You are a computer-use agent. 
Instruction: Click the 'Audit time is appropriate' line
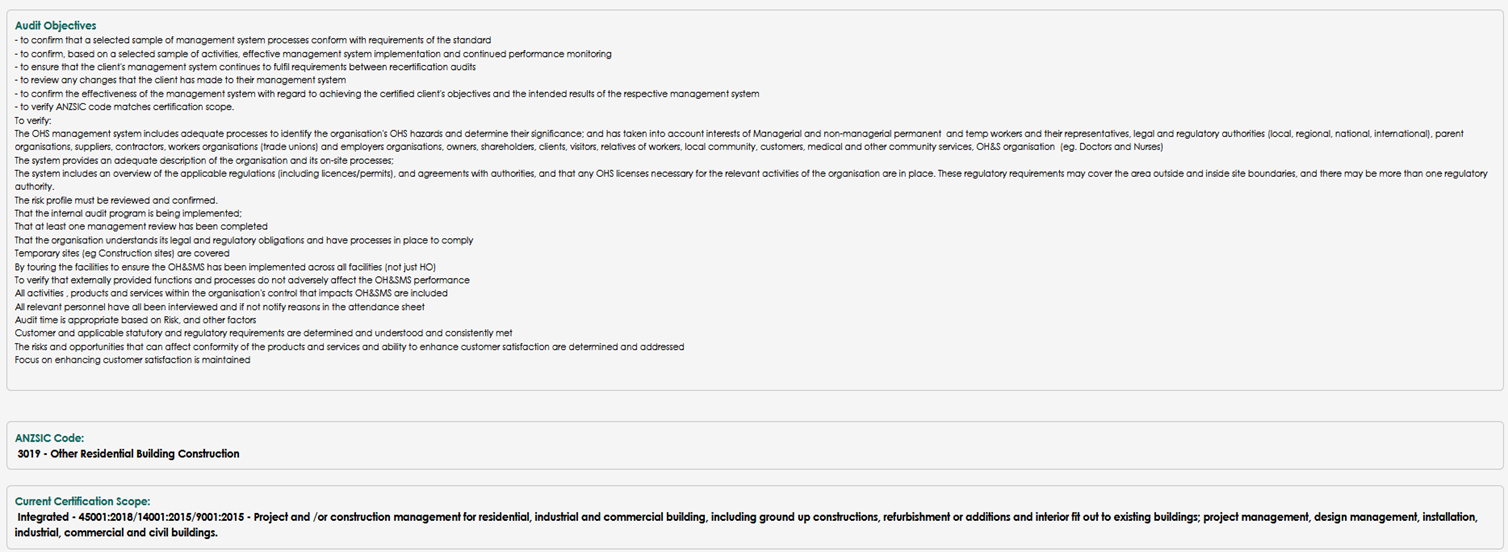[135, 320]
